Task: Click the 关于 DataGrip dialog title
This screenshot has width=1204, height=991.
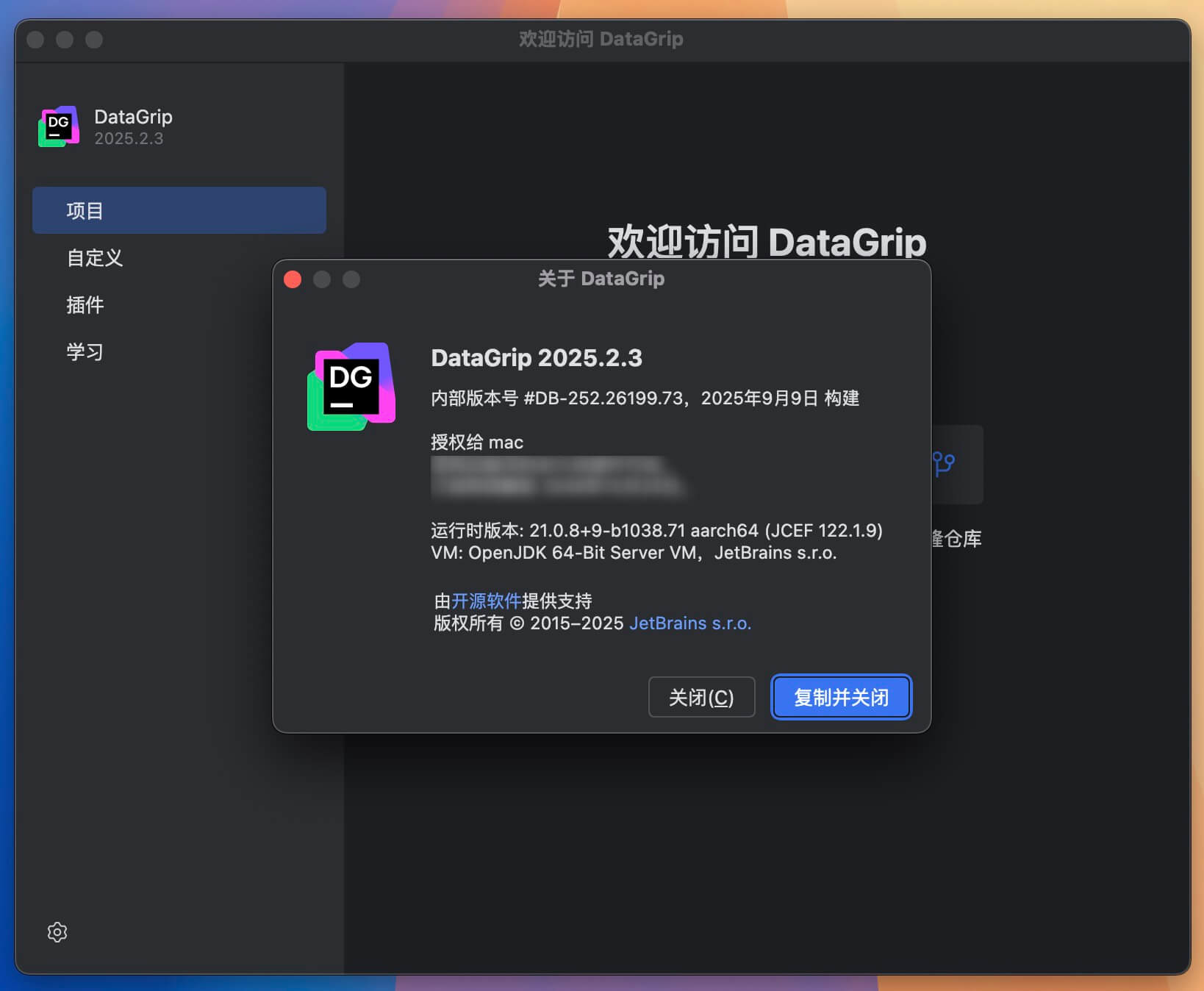Action: (x=601, y=279)
